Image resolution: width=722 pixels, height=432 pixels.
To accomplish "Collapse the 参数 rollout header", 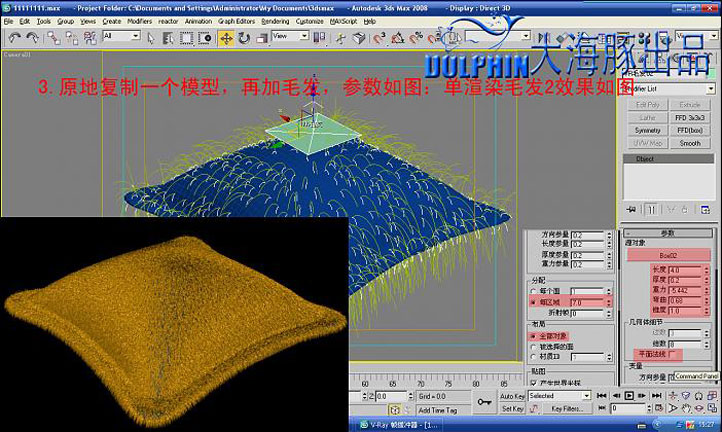I will 667,233.
